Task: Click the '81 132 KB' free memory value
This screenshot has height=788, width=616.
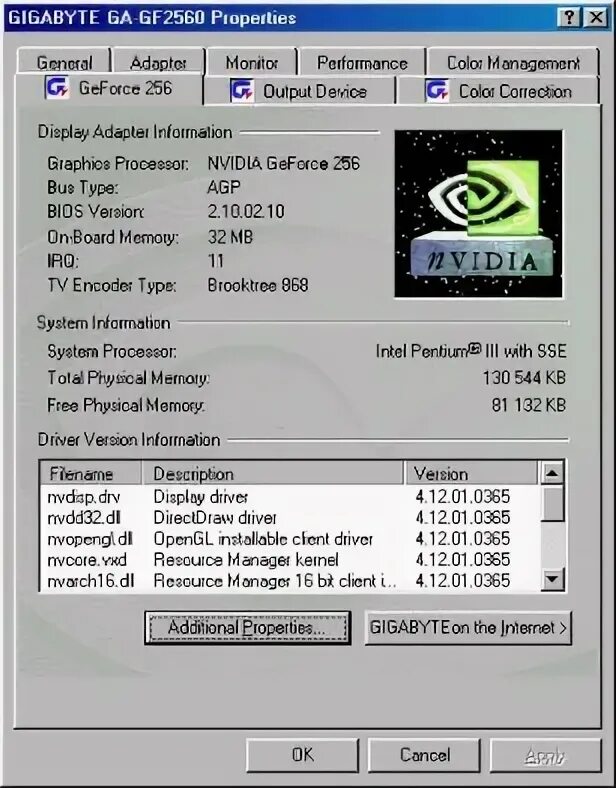Action: 529,405
